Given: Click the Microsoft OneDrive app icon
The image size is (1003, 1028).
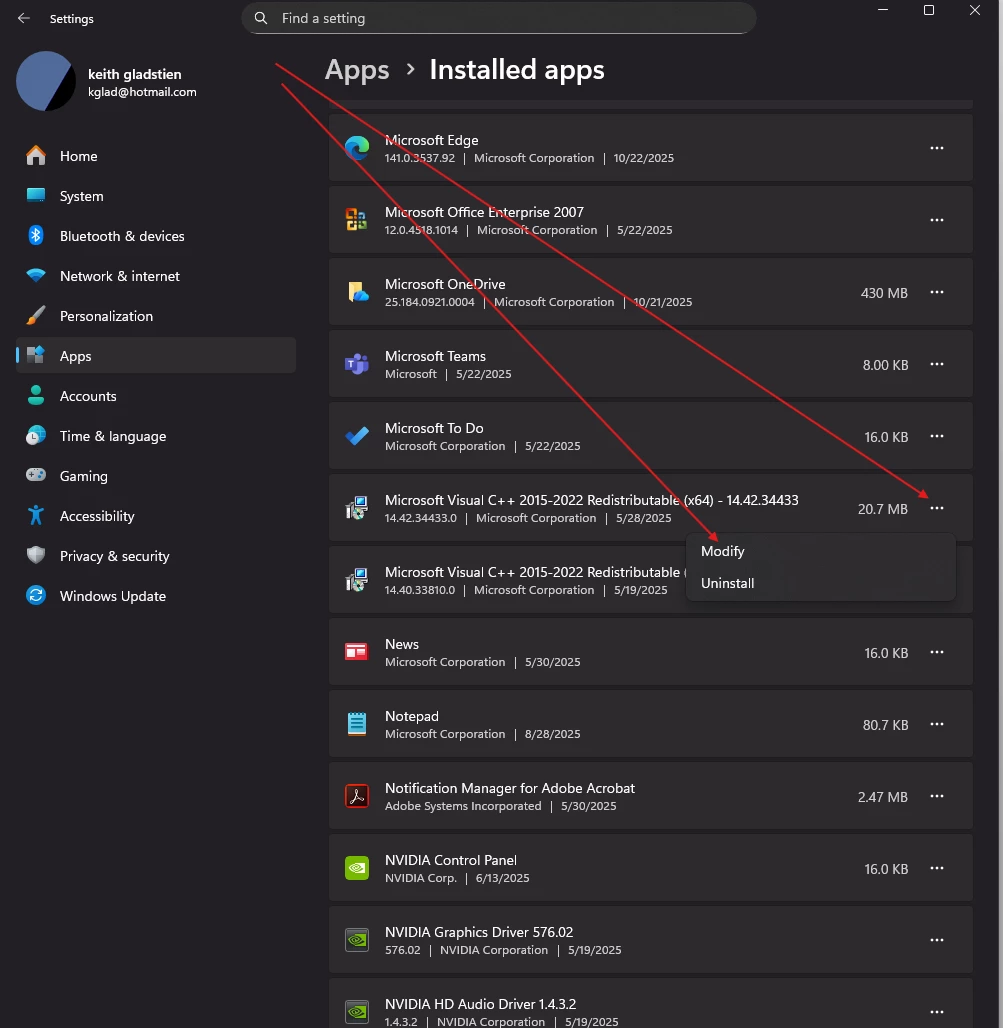Looking at the screenshot, I should (358, 292).
